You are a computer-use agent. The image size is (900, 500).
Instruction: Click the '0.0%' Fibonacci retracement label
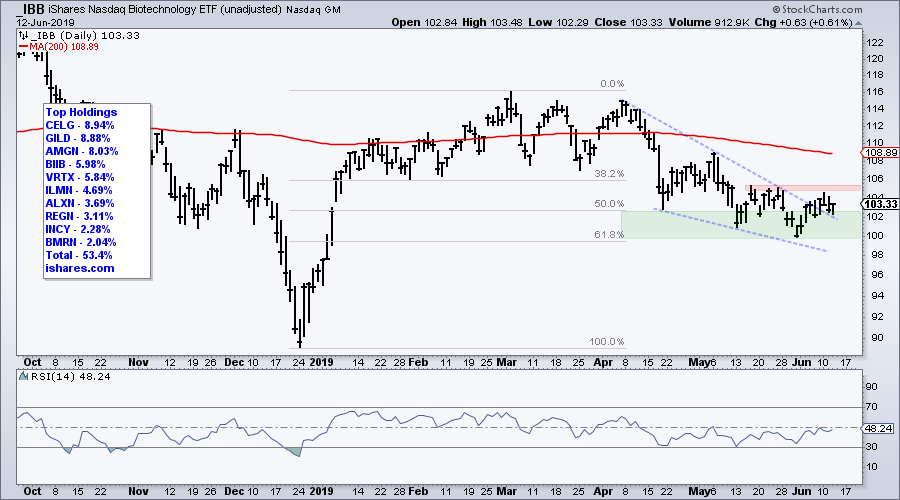[612, 84]
